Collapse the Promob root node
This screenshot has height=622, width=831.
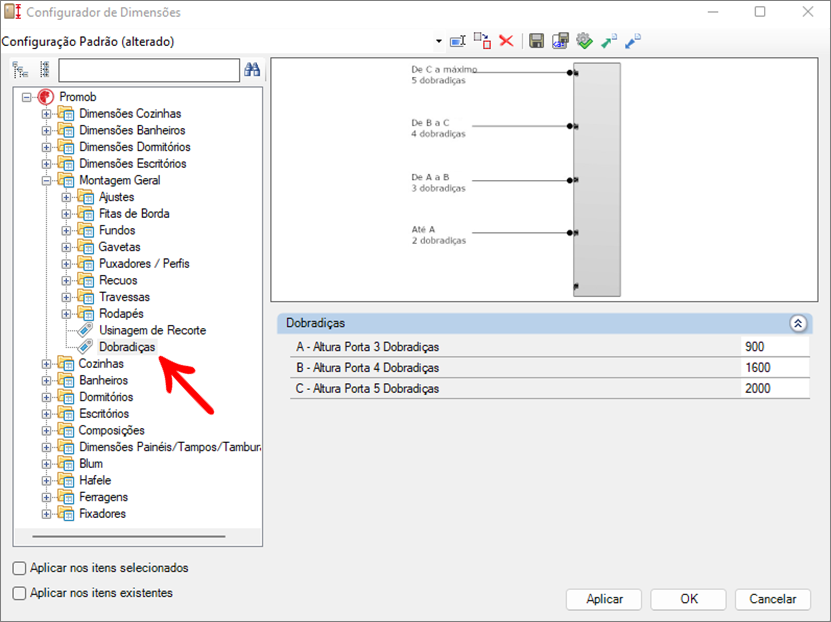26,97
